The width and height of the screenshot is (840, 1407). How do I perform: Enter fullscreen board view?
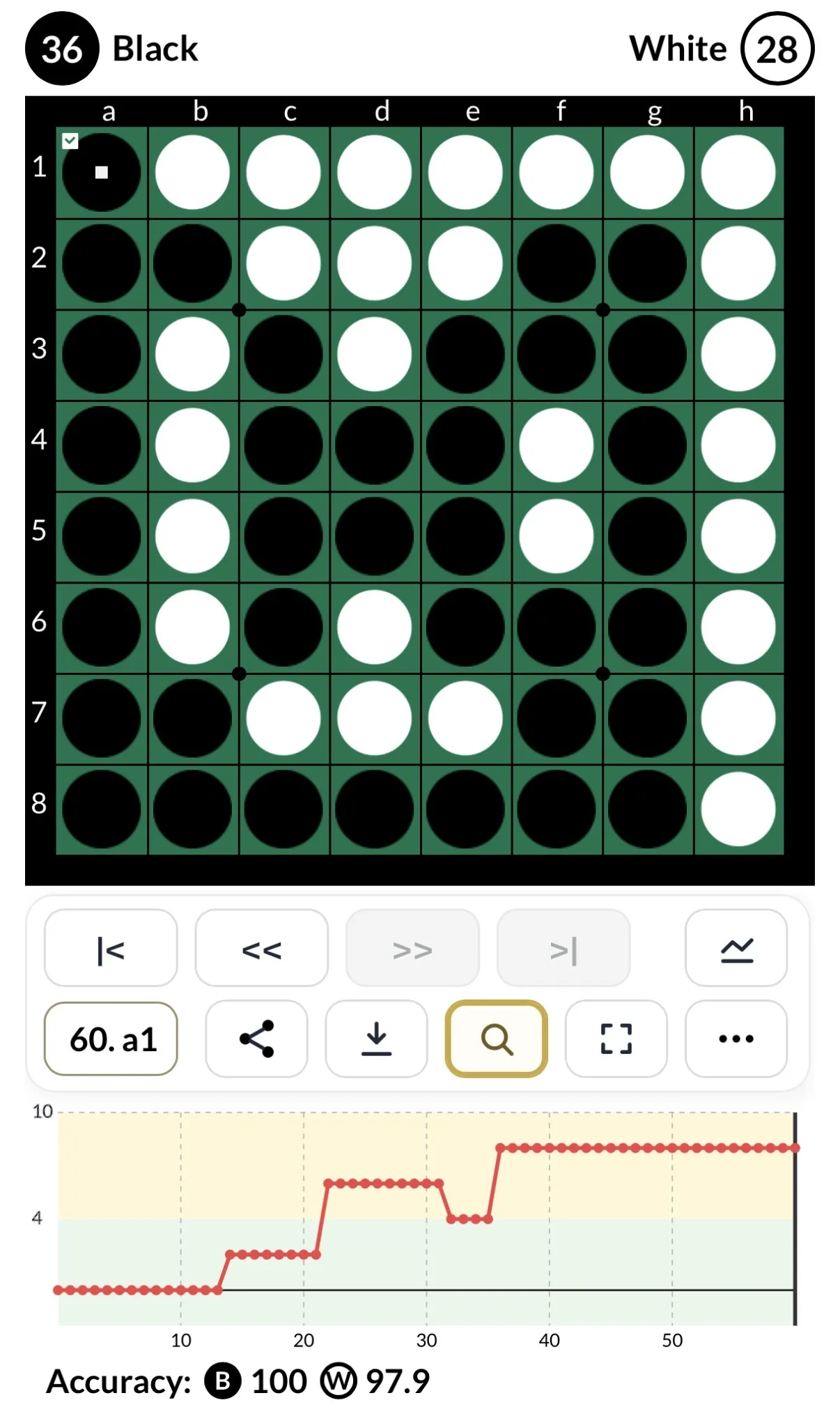pos(616,1039)
